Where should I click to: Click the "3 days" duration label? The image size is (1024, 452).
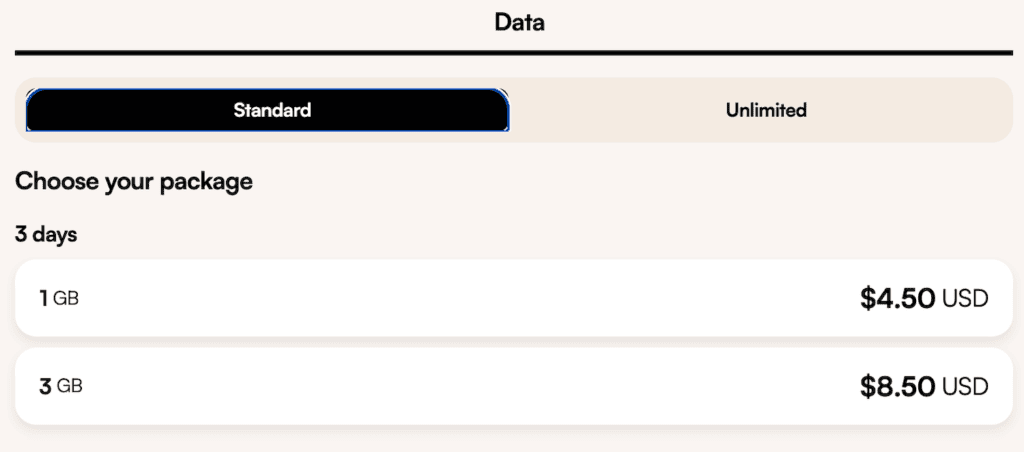pyautogui.click(x=46, y=235)
